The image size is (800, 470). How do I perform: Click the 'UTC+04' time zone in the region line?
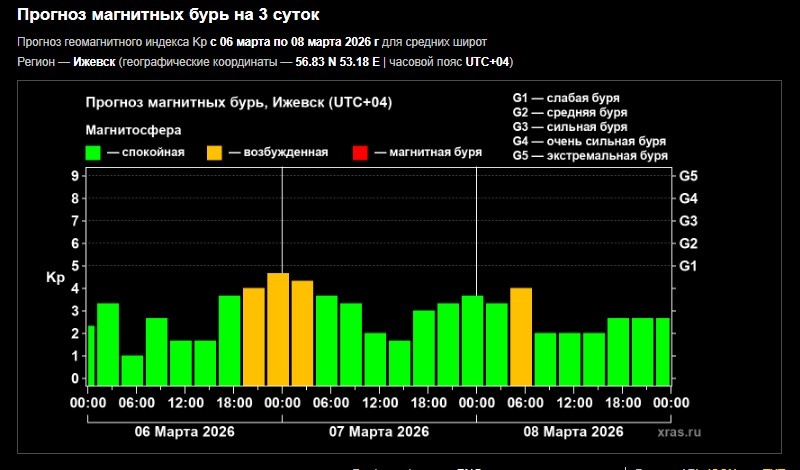click(487, 62)
